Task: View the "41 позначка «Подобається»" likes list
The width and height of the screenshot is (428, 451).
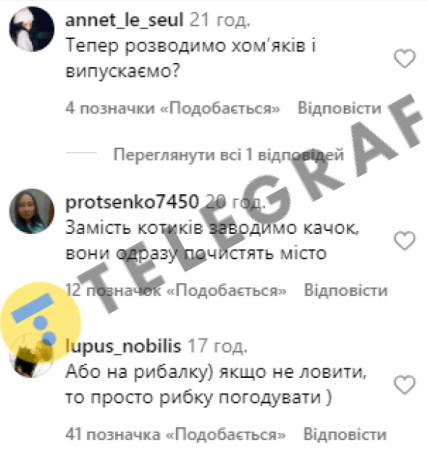Action: point(175,434)
